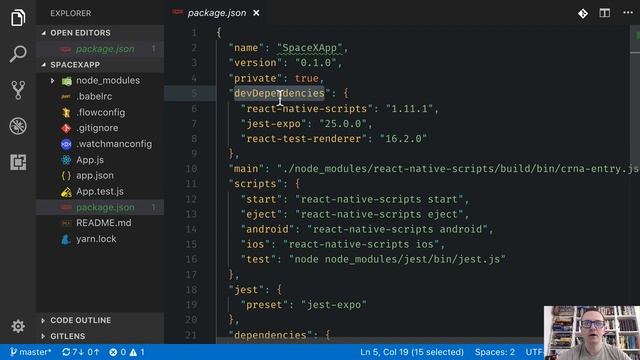The height and width of the screenshot is (360, 640).
Task: Change indentation via Spaces: 2
Action: point(494,352)
